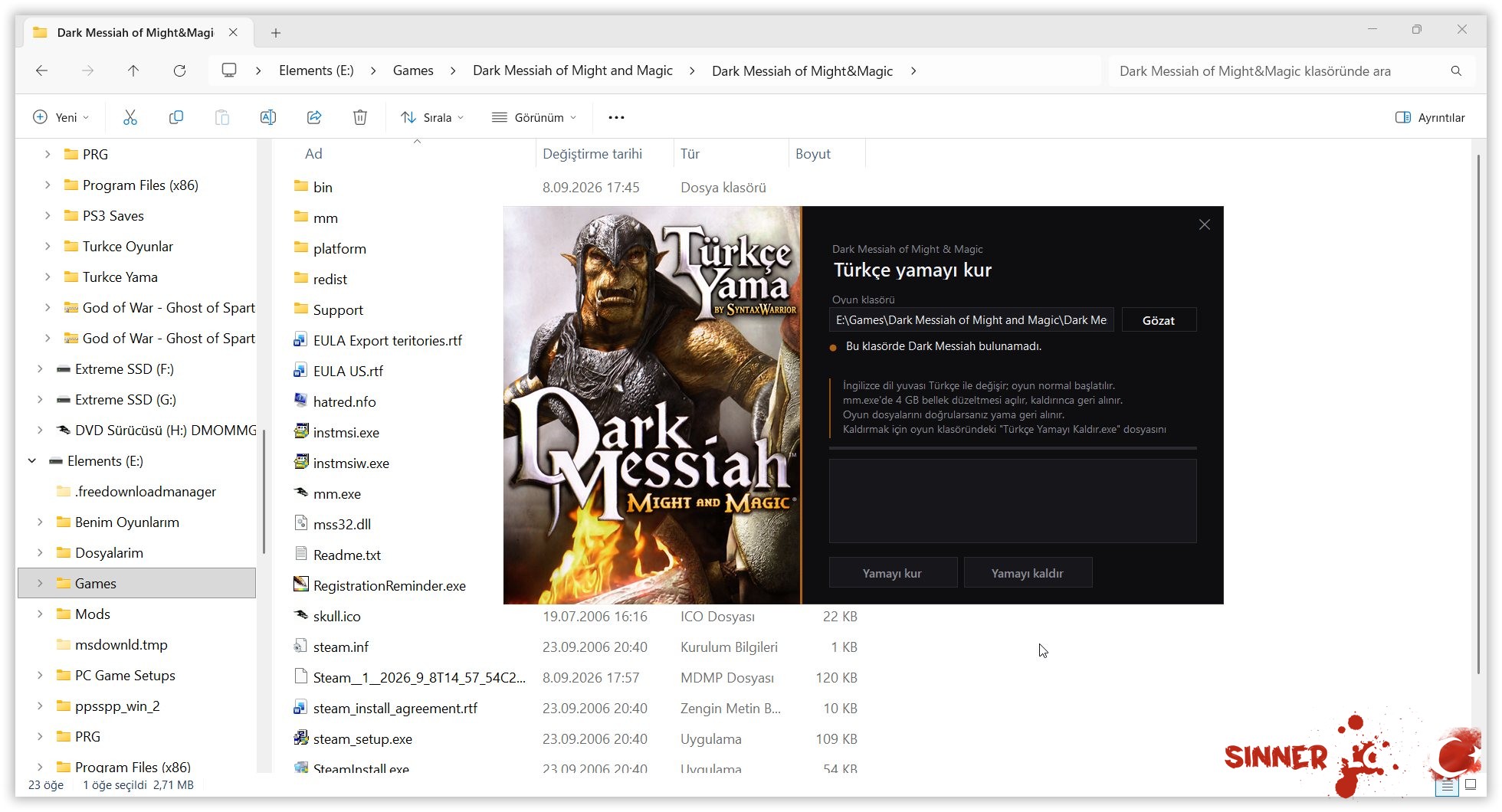The height and width of the screenshot is (812, 1502).
Task: Open the Görünüm view dropdown
Action: [534, 117]
